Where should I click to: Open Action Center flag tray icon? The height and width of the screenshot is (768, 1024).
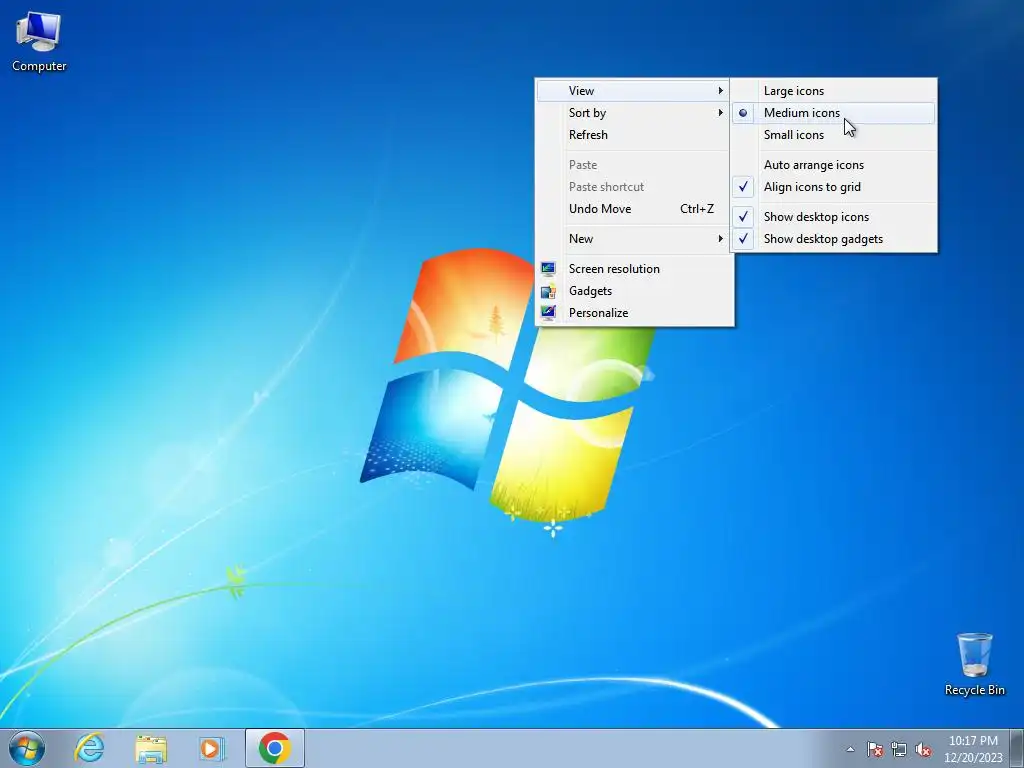[x=874, y=749]
